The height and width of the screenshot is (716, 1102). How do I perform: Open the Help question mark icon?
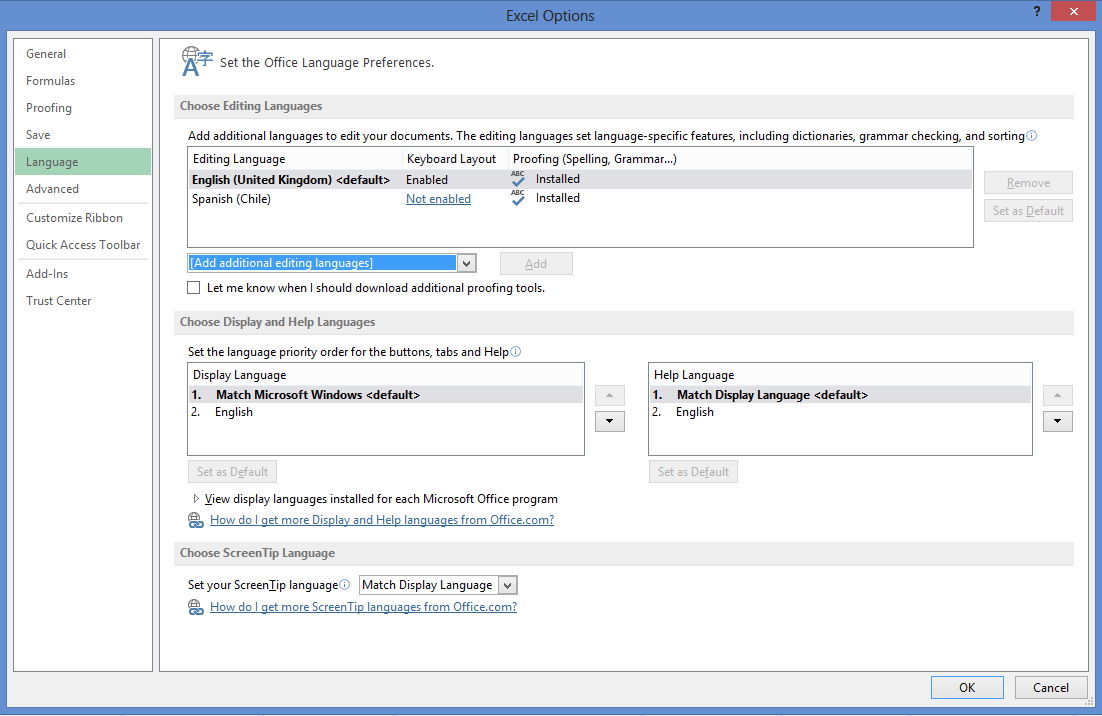(x=1037, y=11)
